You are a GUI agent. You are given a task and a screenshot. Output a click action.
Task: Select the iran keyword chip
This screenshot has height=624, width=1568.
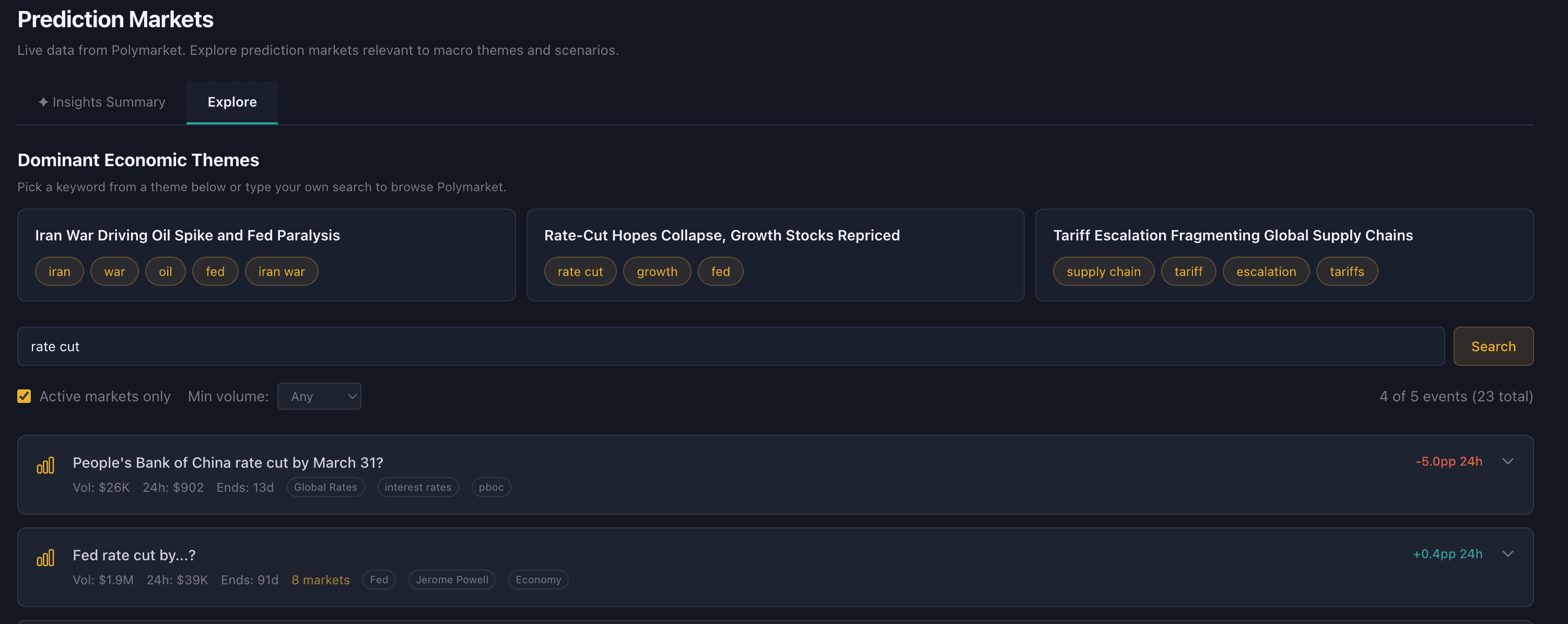(59, 271)
